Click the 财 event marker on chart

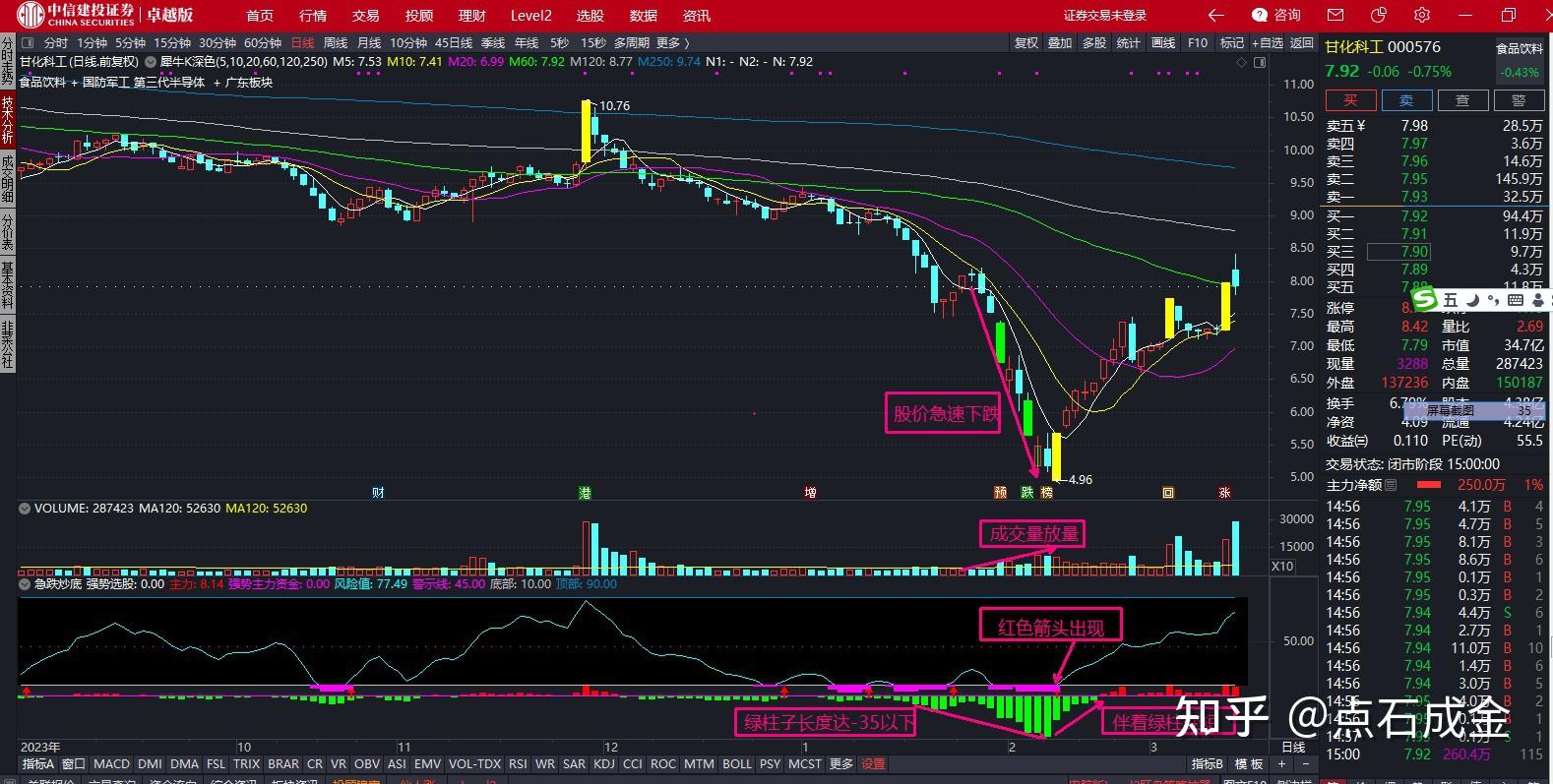[378, 492]
